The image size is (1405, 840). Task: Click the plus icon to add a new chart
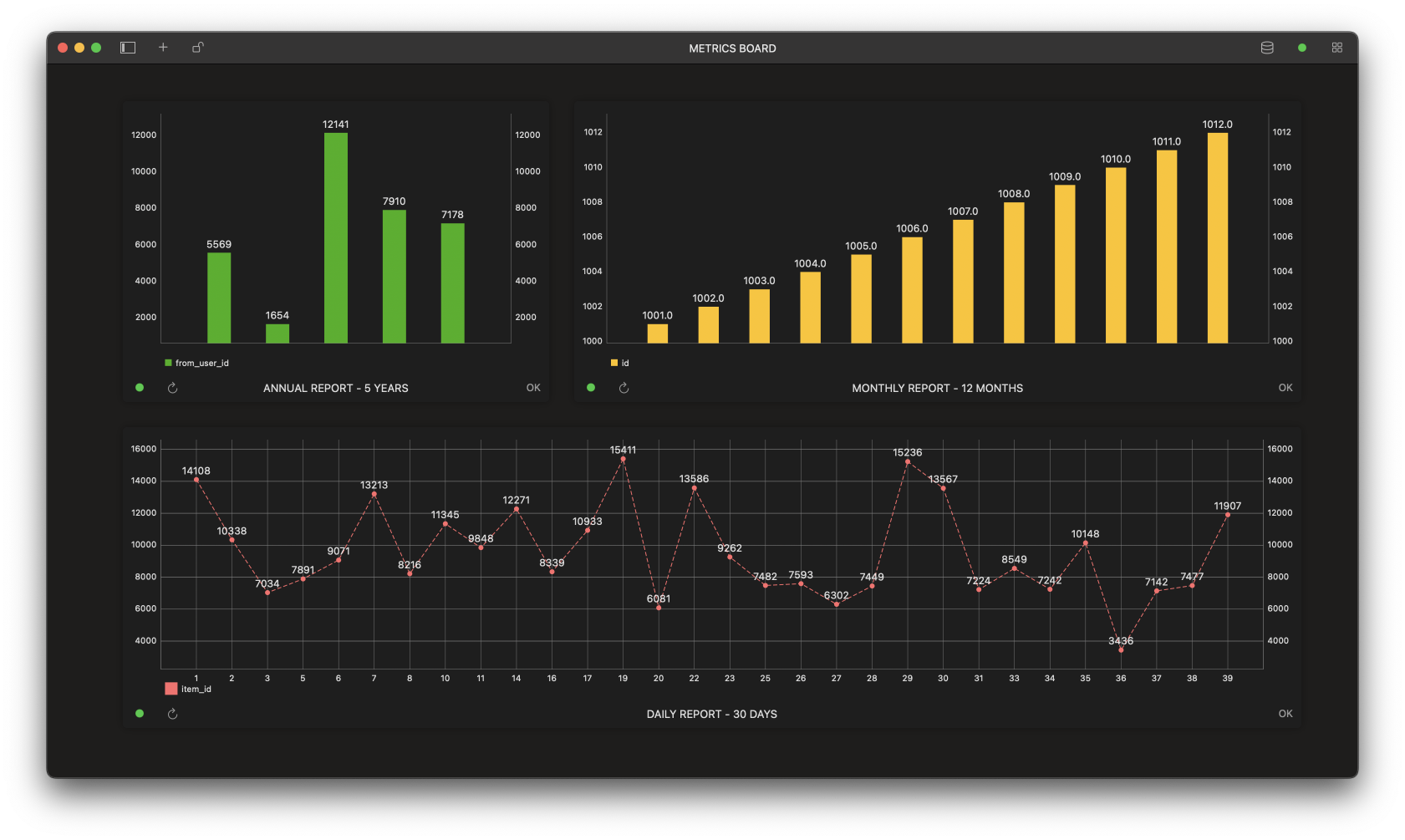pyautogui.click(x=163, y=48)
